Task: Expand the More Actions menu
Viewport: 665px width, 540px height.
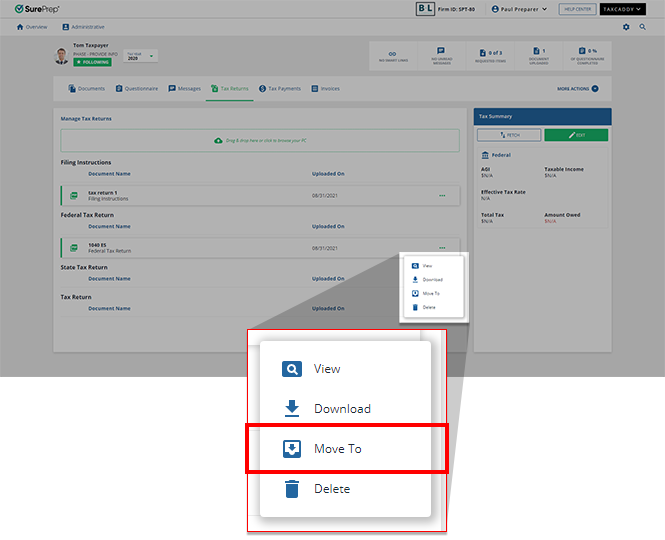Action: (578, 89)
